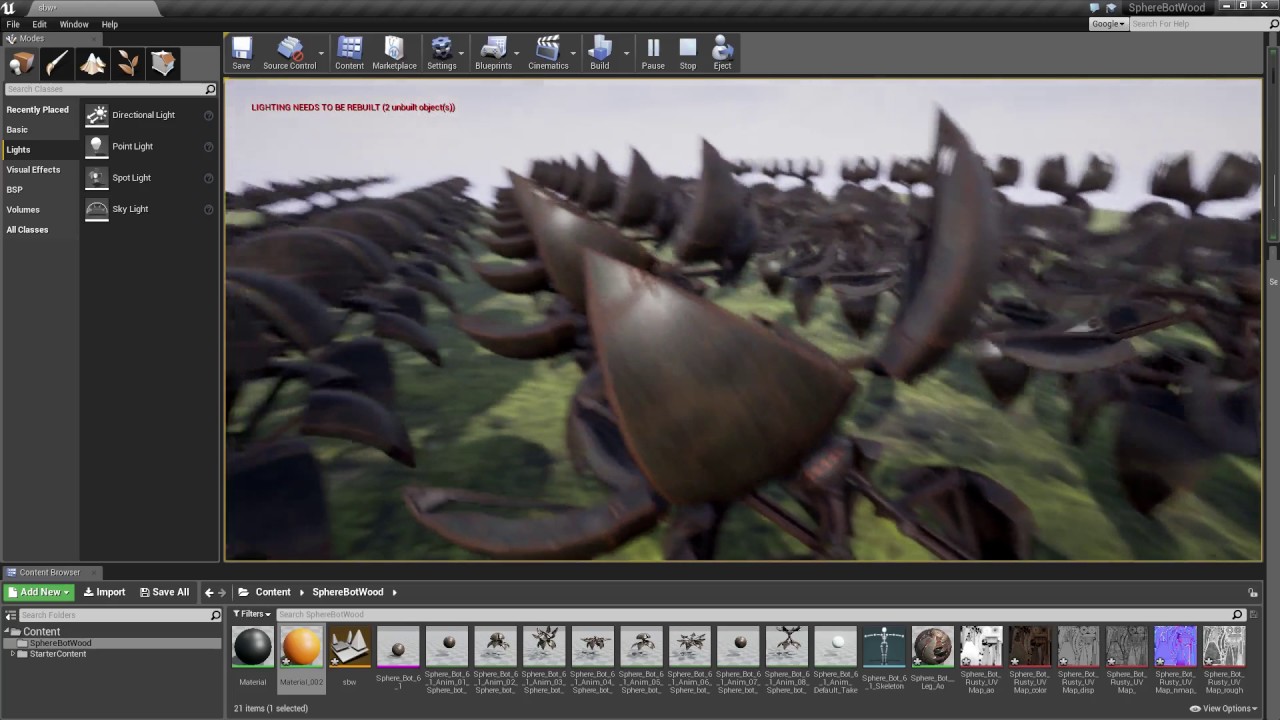Screen dimensions: 1280x720
Task: Open Geometry Editing mode icon
Action: point(163,64)
